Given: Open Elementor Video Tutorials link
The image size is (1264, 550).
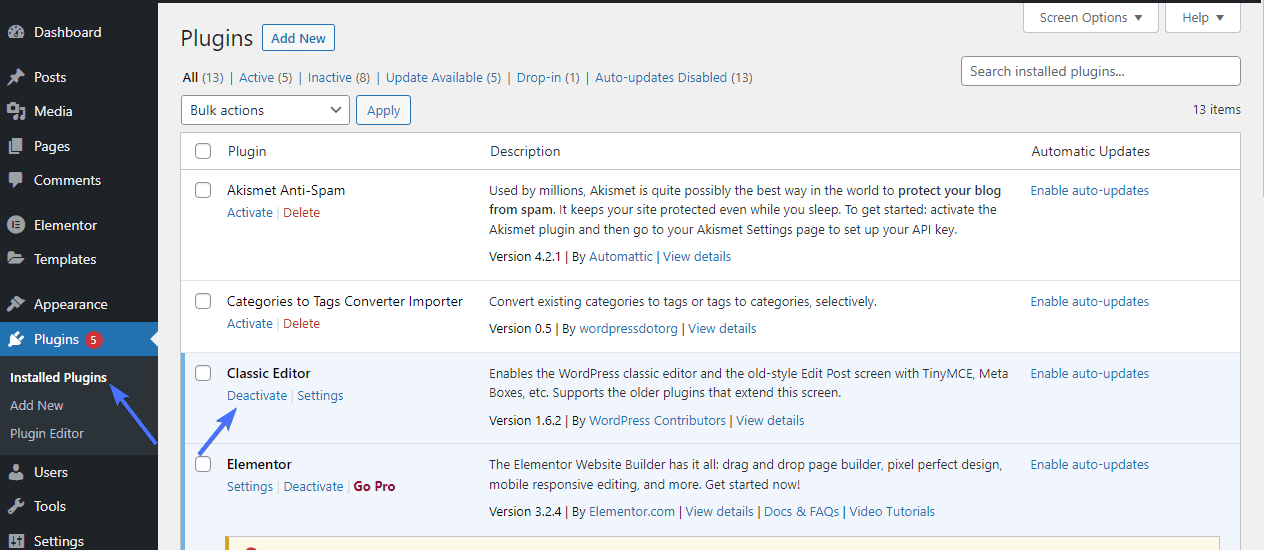Looking at the screenshot, I should tap(894, 511).
